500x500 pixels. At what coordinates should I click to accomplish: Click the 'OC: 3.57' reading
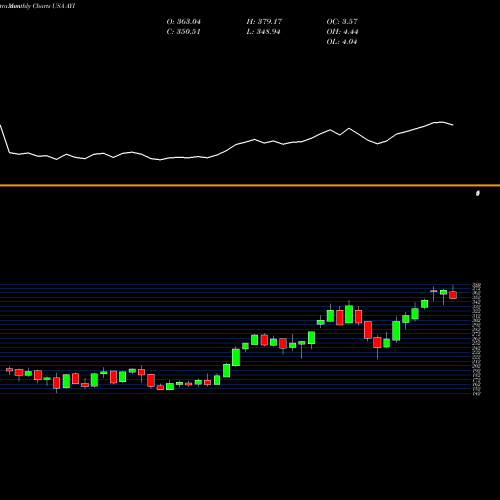pyautogui.click(x=342, y=22)
